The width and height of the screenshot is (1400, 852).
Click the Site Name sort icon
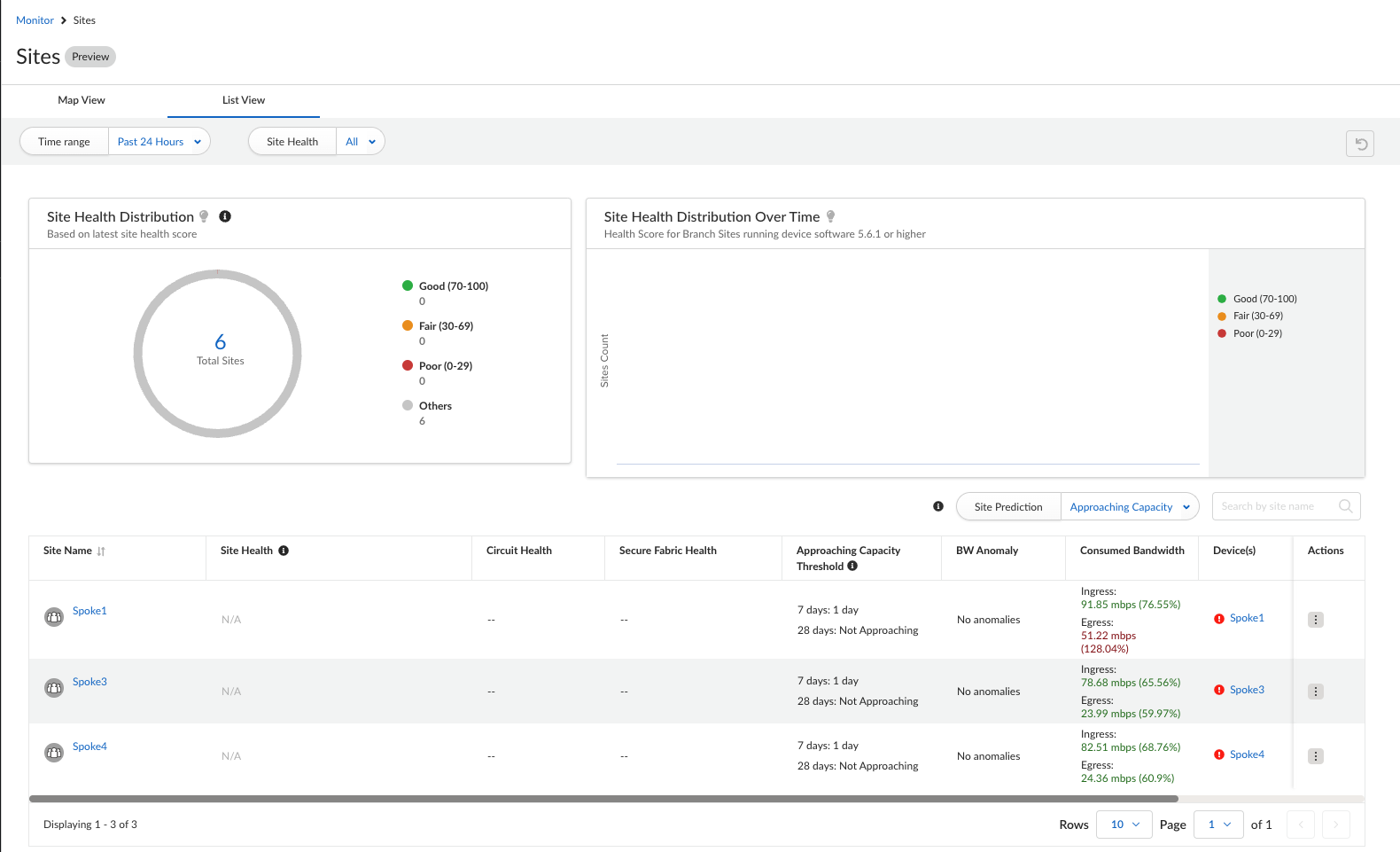pos(101,551)
